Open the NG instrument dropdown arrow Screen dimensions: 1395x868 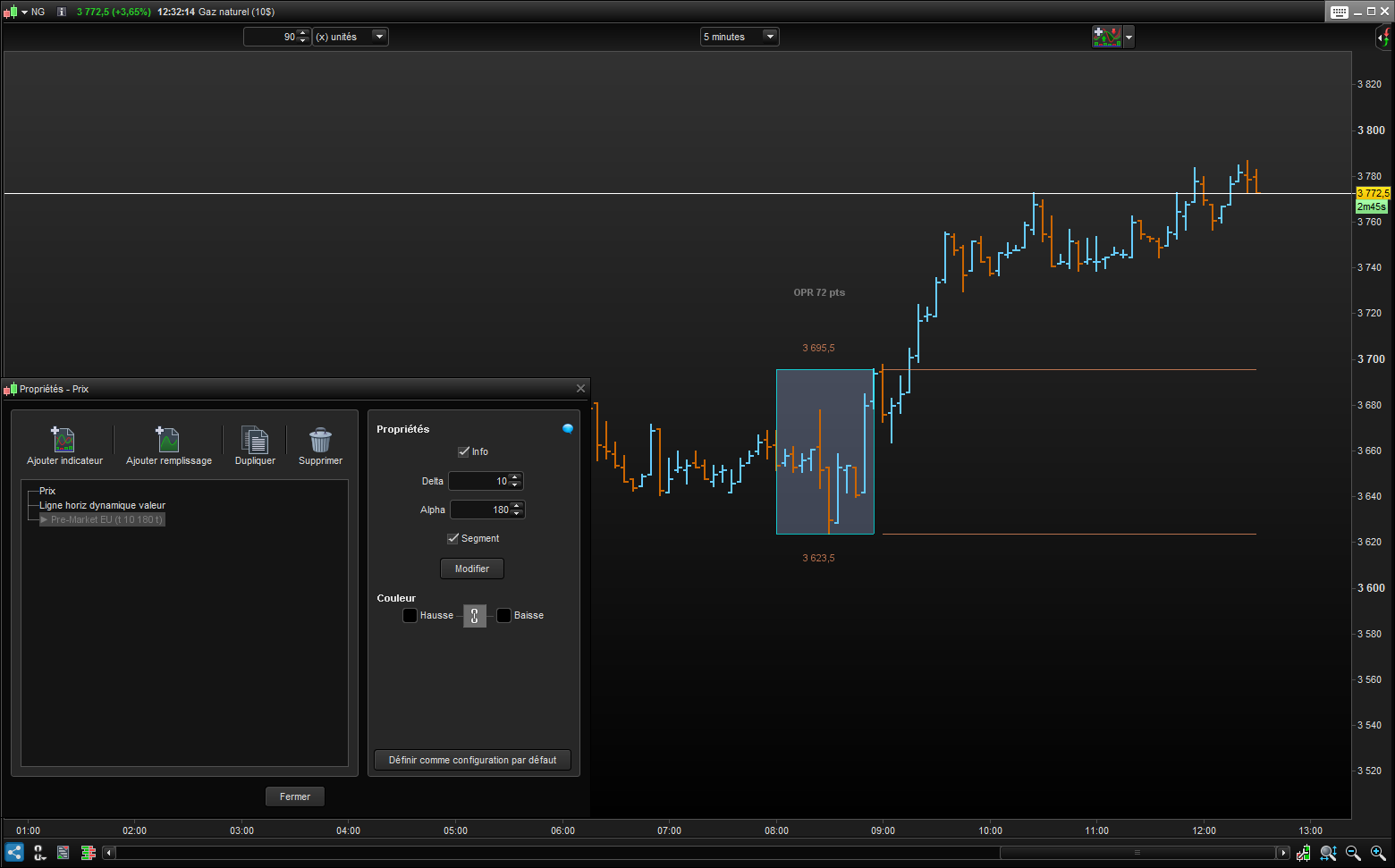(x=24, y=12)
